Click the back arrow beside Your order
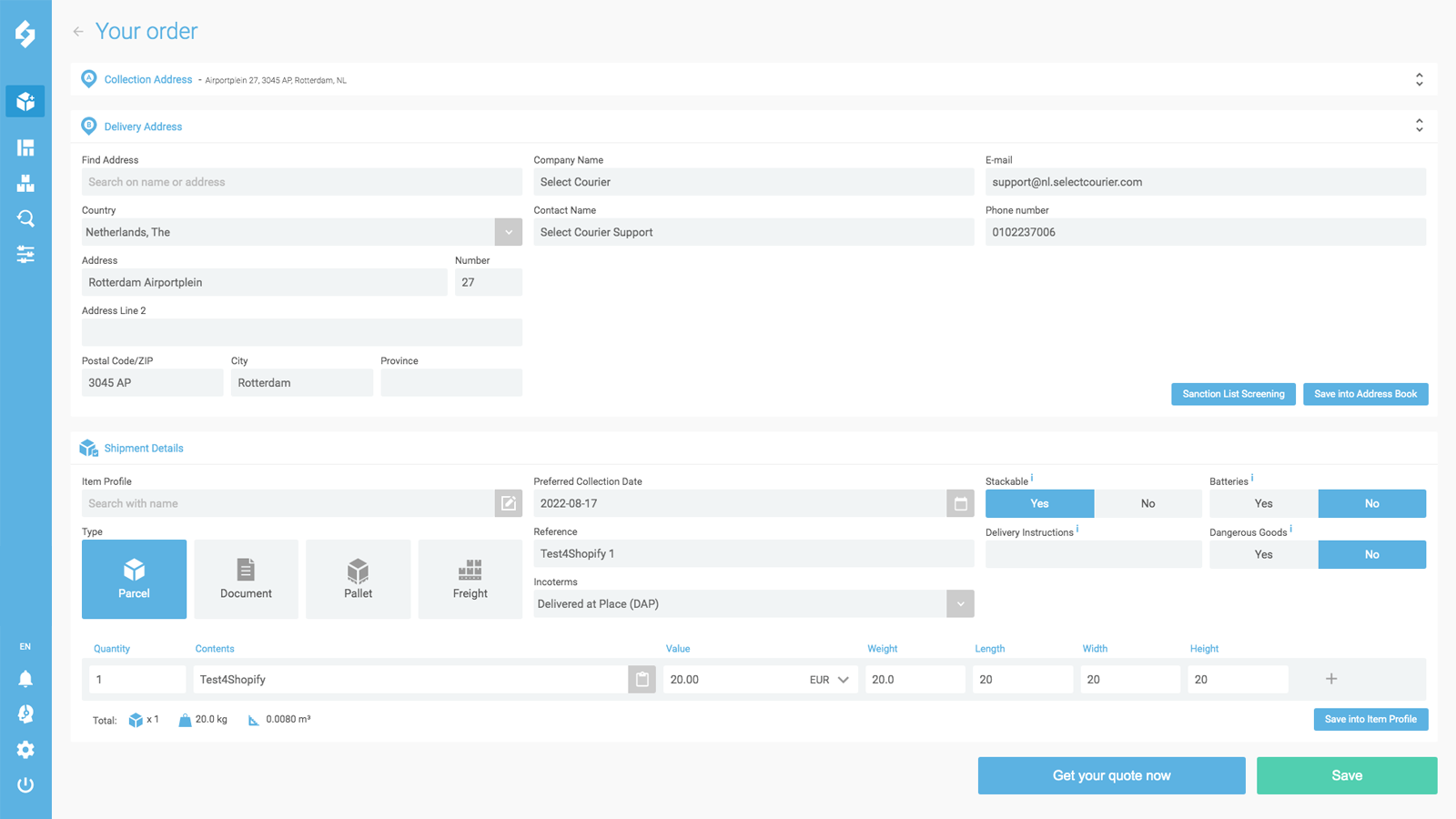1456x819 pixels. pos(78,32)
